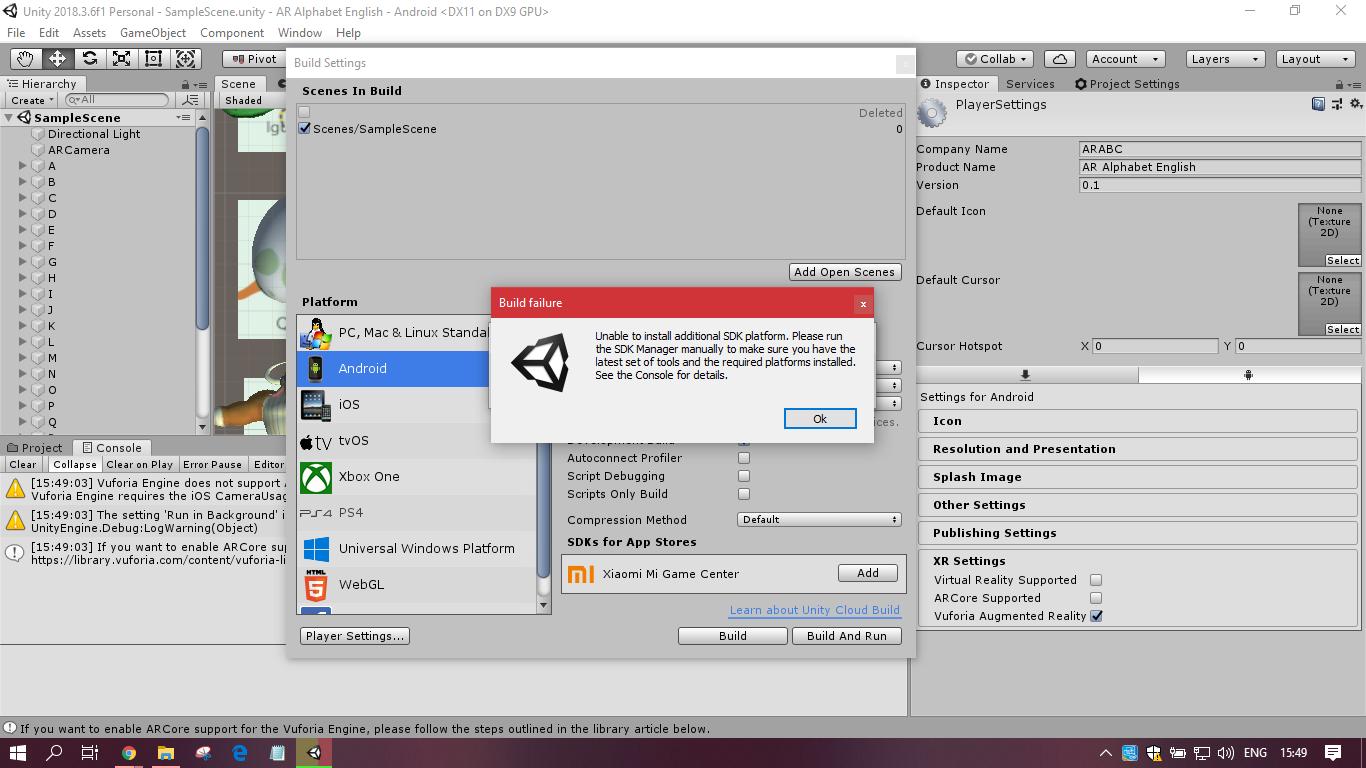
Task: Open Chrome from the taskbar
Action: (x=129, y=753)
